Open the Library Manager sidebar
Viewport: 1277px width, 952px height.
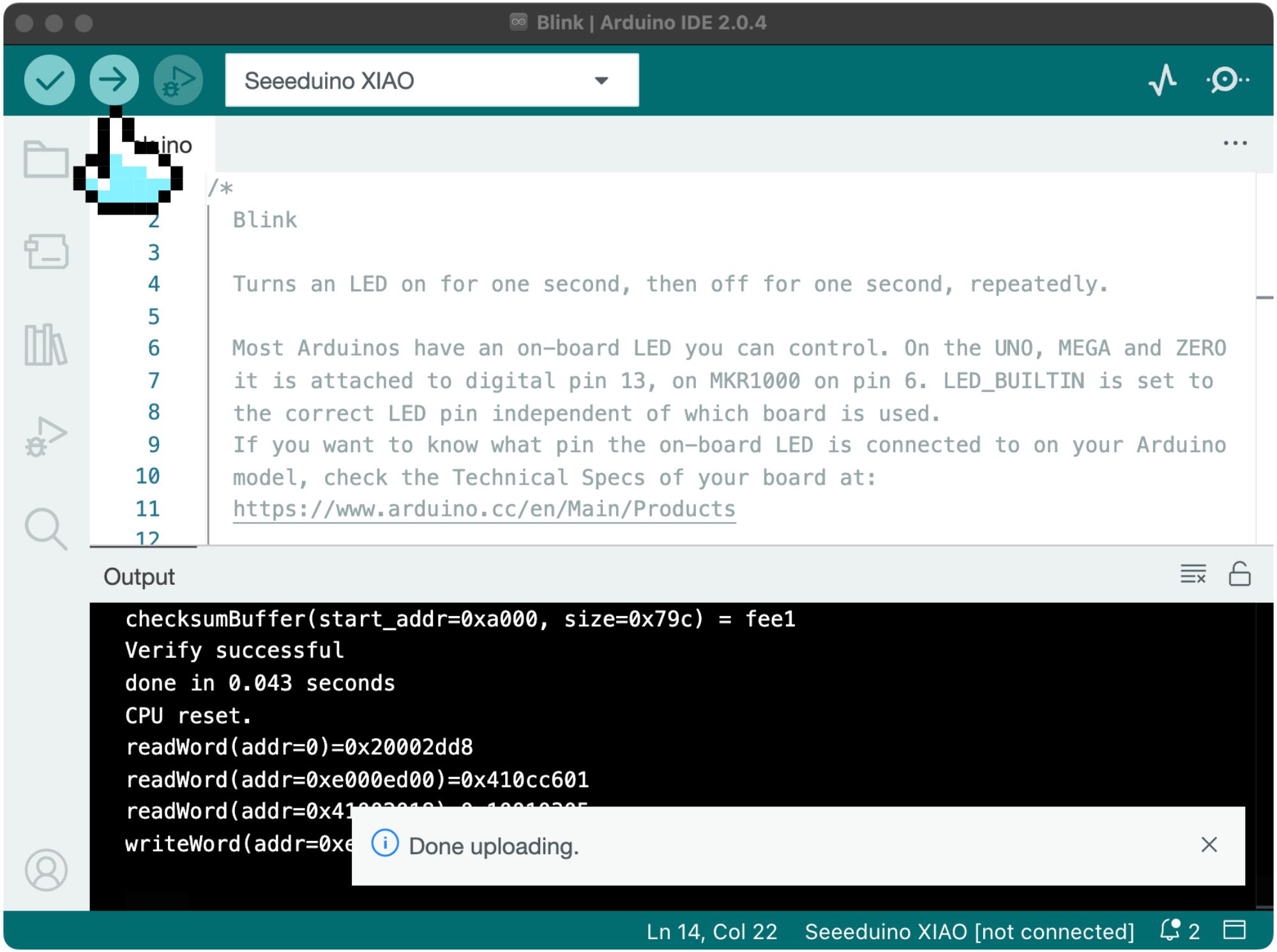pos(46,345)
